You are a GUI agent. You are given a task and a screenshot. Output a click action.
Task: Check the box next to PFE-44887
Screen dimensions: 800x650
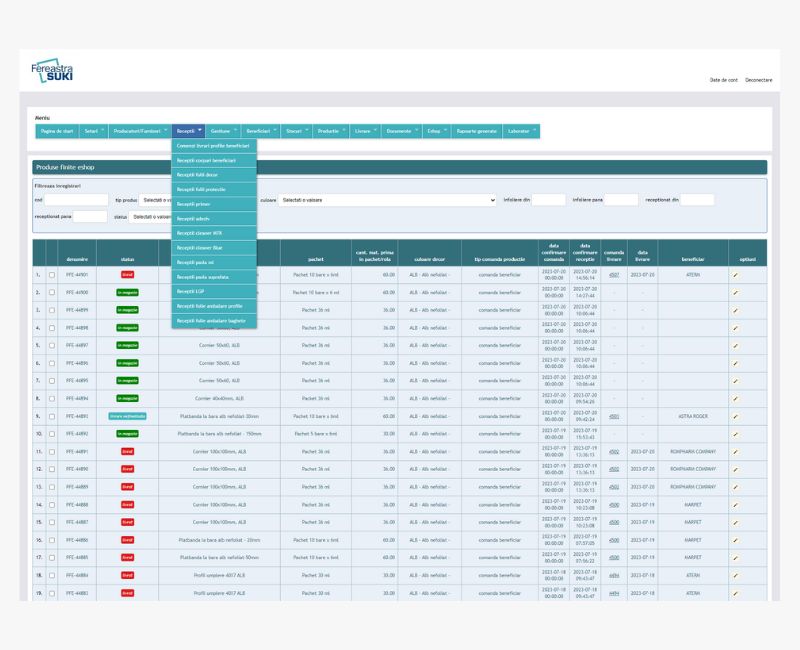(52, 522)
